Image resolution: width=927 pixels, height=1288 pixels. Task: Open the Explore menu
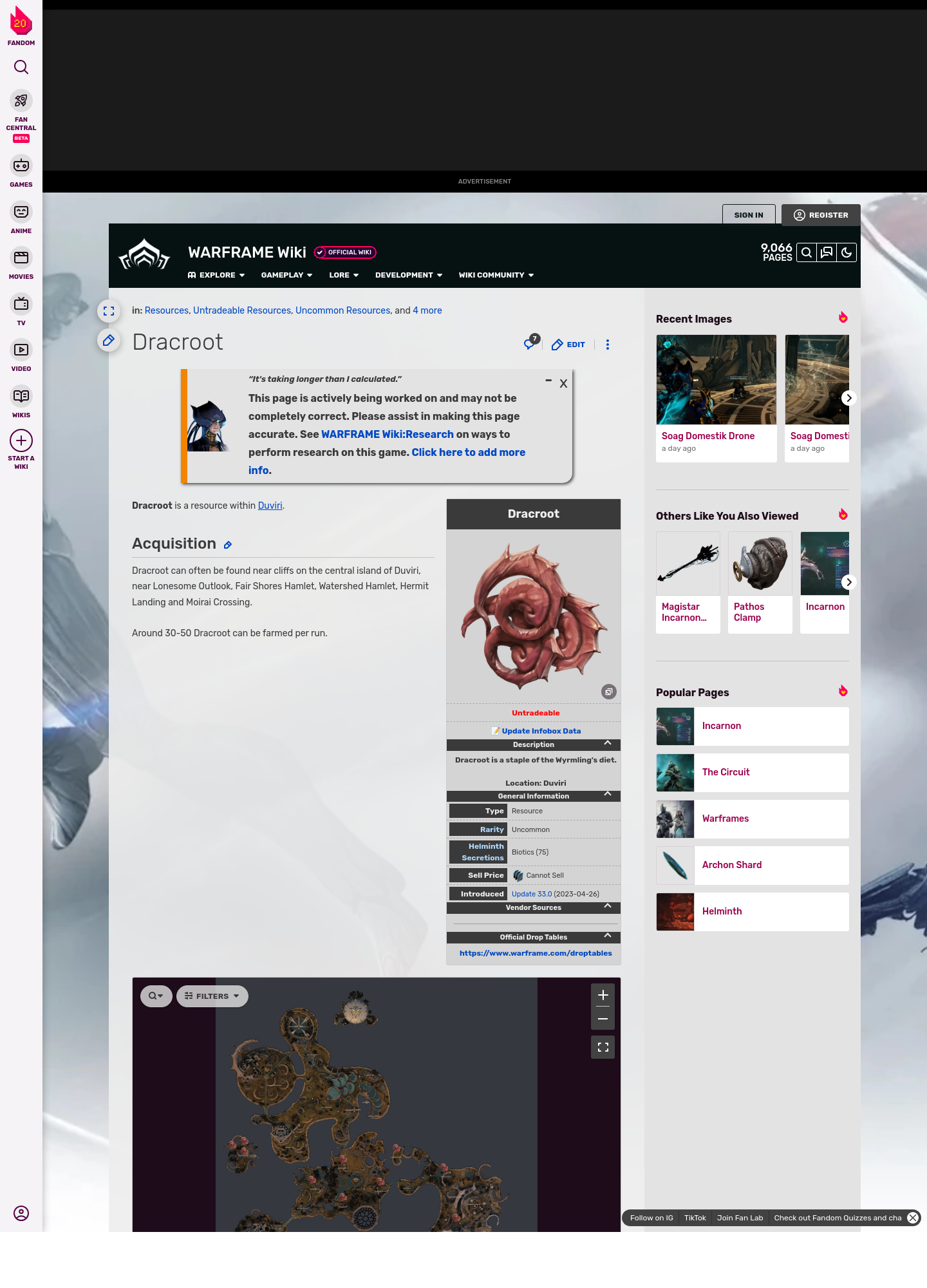tap(216, 275)
